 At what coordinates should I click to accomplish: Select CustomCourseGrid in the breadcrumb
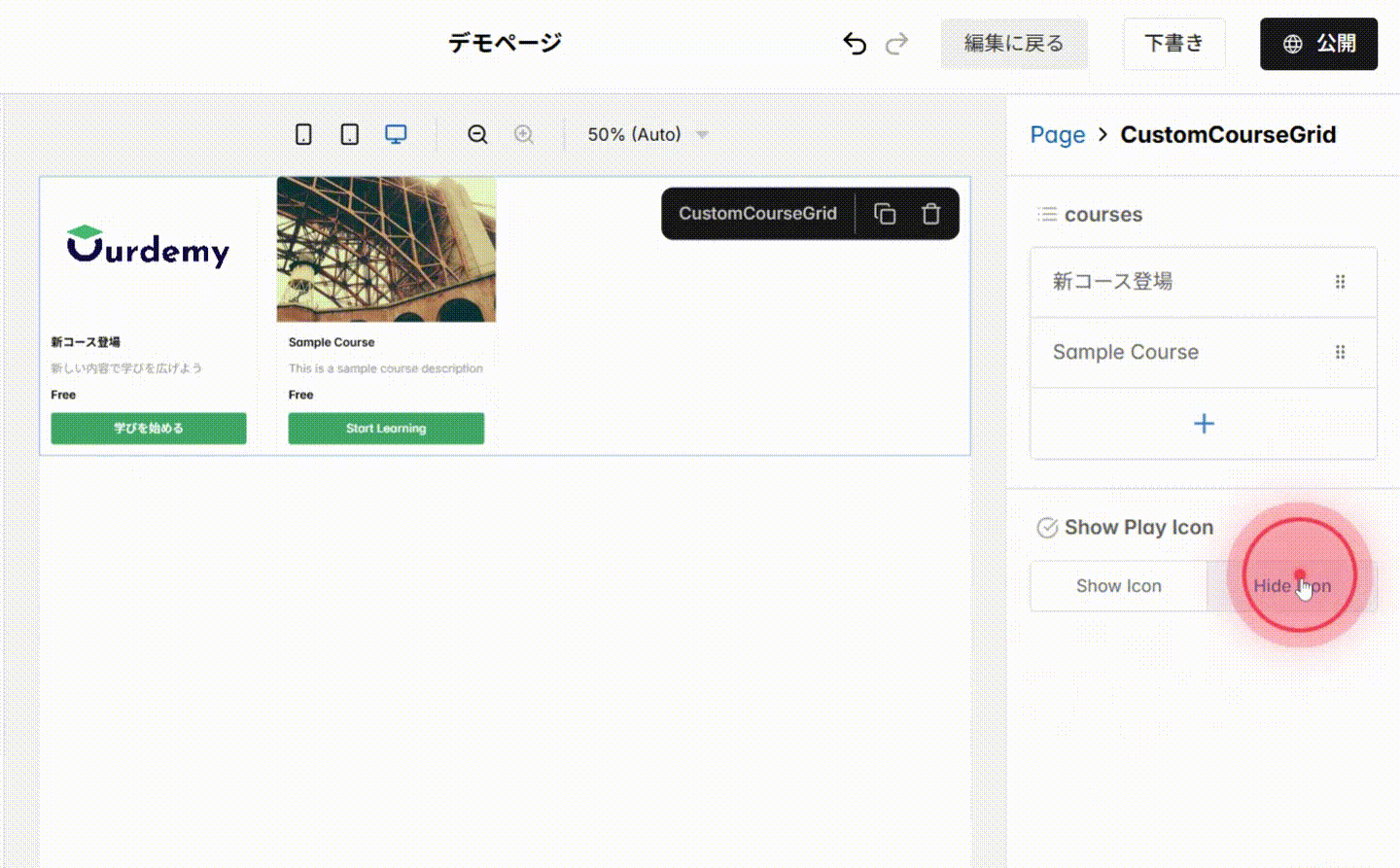point(1228,135)
